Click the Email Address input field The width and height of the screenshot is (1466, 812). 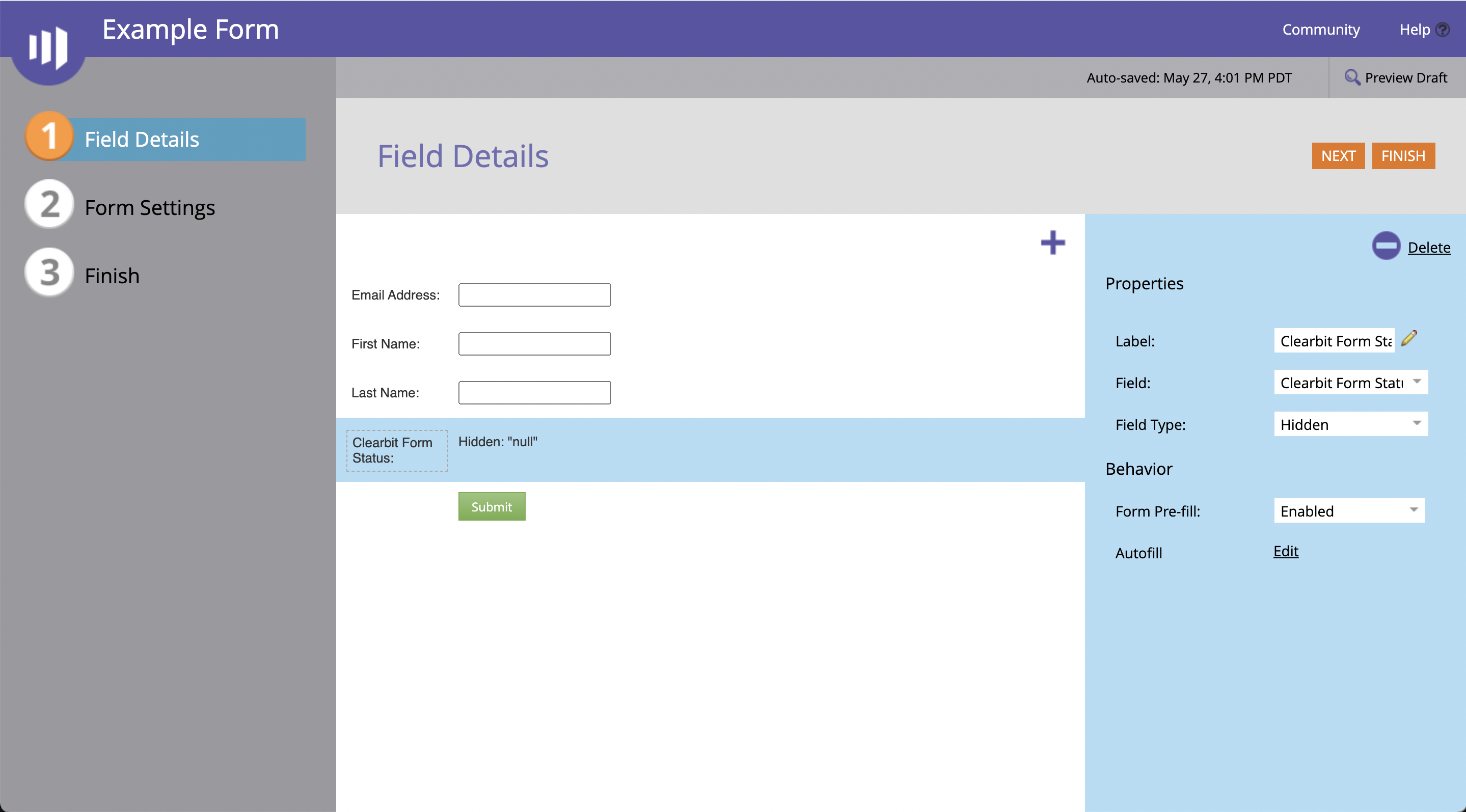(x=534, y=295)
